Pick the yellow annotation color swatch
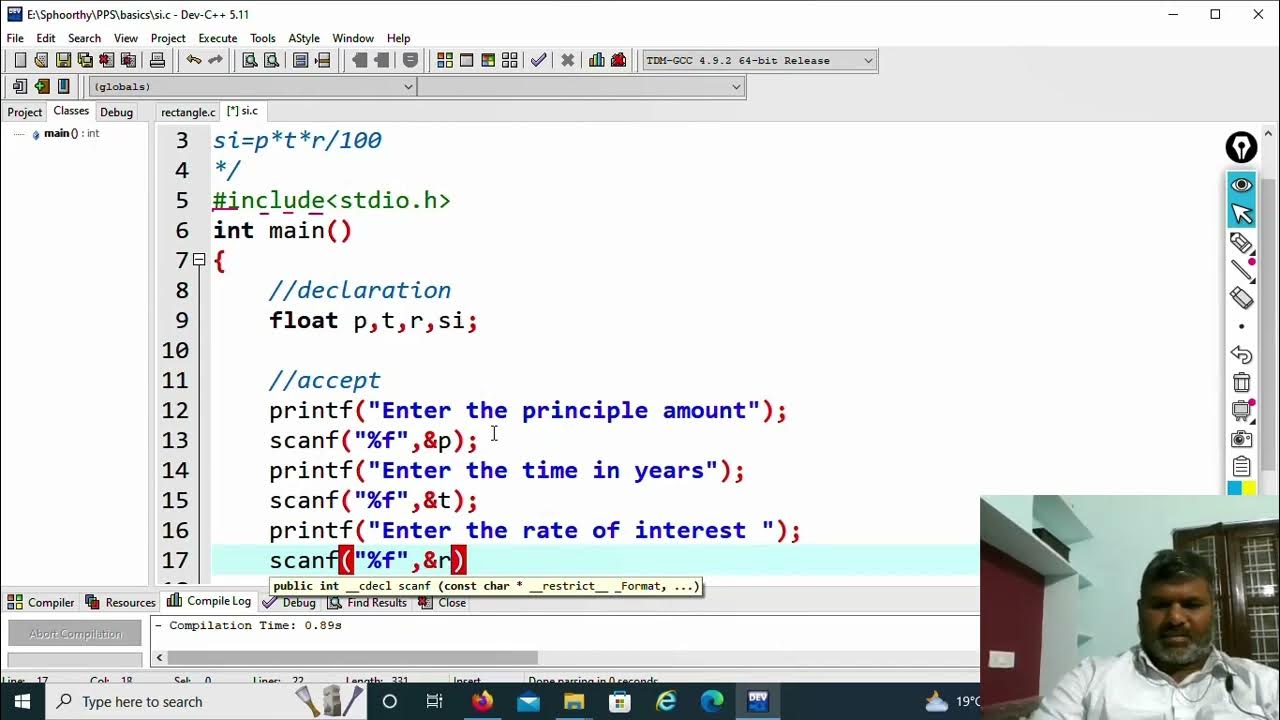1280x720 pixels. [1248, 488]
